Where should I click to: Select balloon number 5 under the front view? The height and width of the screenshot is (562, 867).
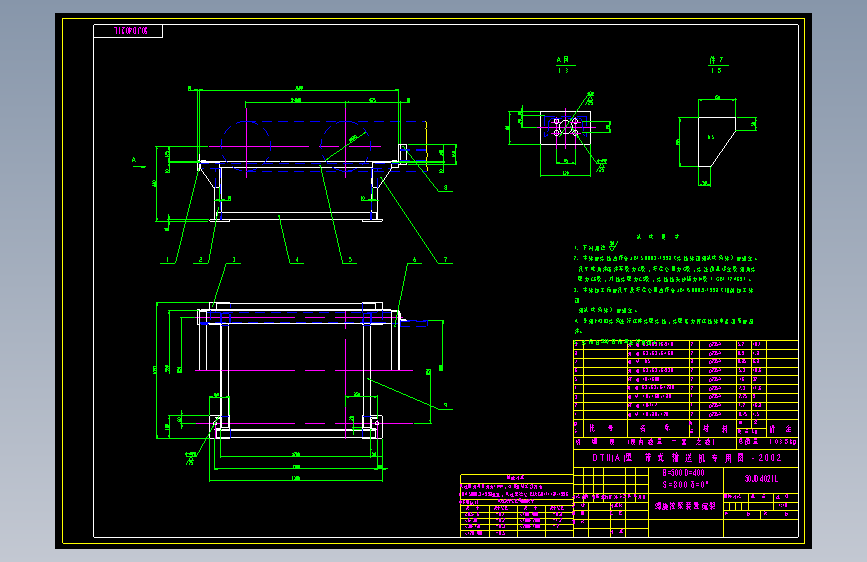click(350, 259)
